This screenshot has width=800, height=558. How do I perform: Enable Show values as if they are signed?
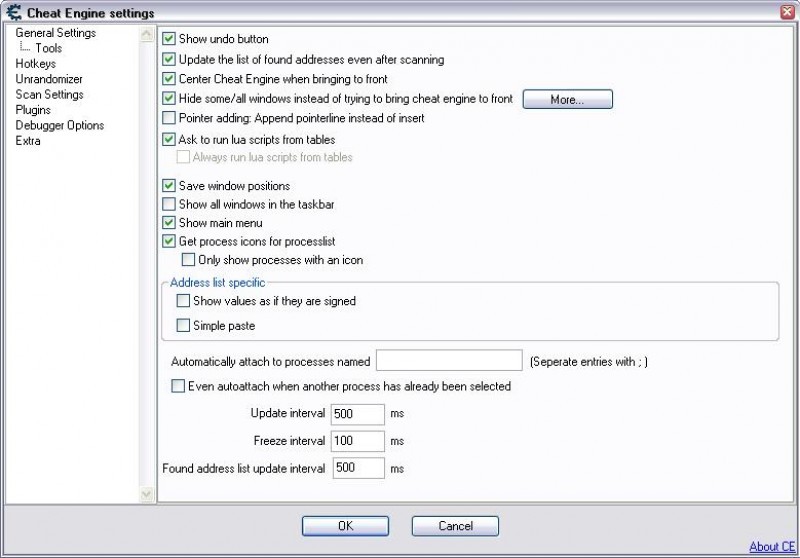pyautogui.click(x=183, y=301)
